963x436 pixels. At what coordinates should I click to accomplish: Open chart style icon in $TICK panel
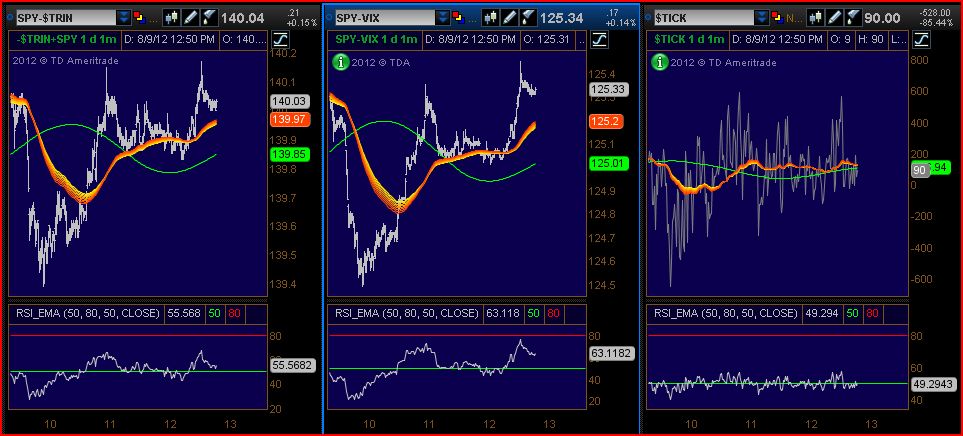(x=814, y=18)
